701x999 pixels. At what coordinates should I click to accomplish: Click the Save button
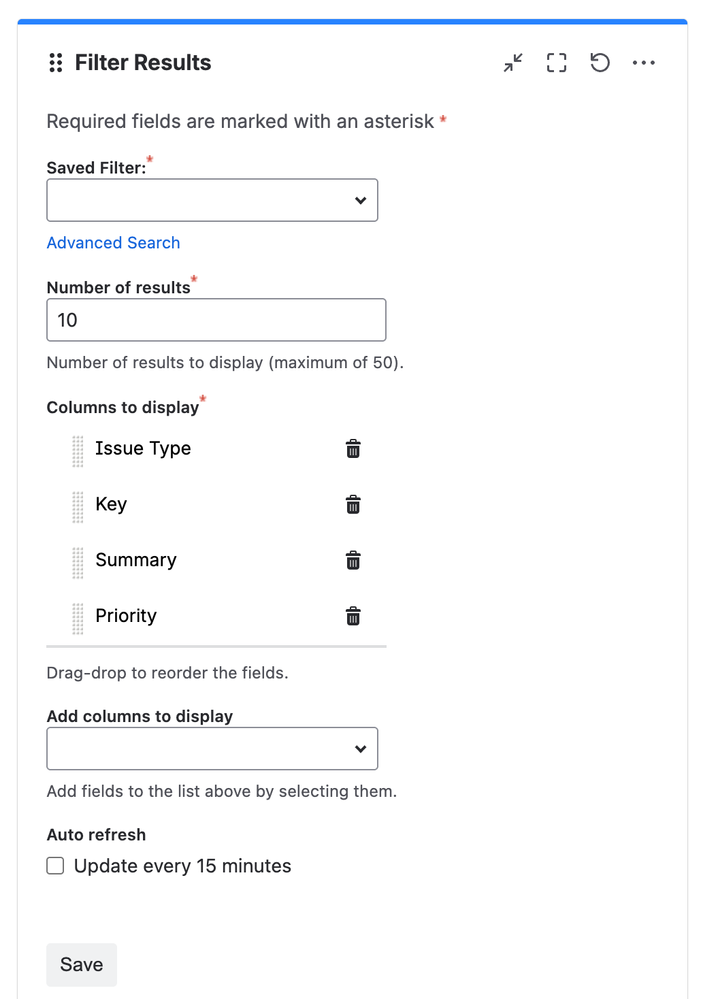point(81,965)
